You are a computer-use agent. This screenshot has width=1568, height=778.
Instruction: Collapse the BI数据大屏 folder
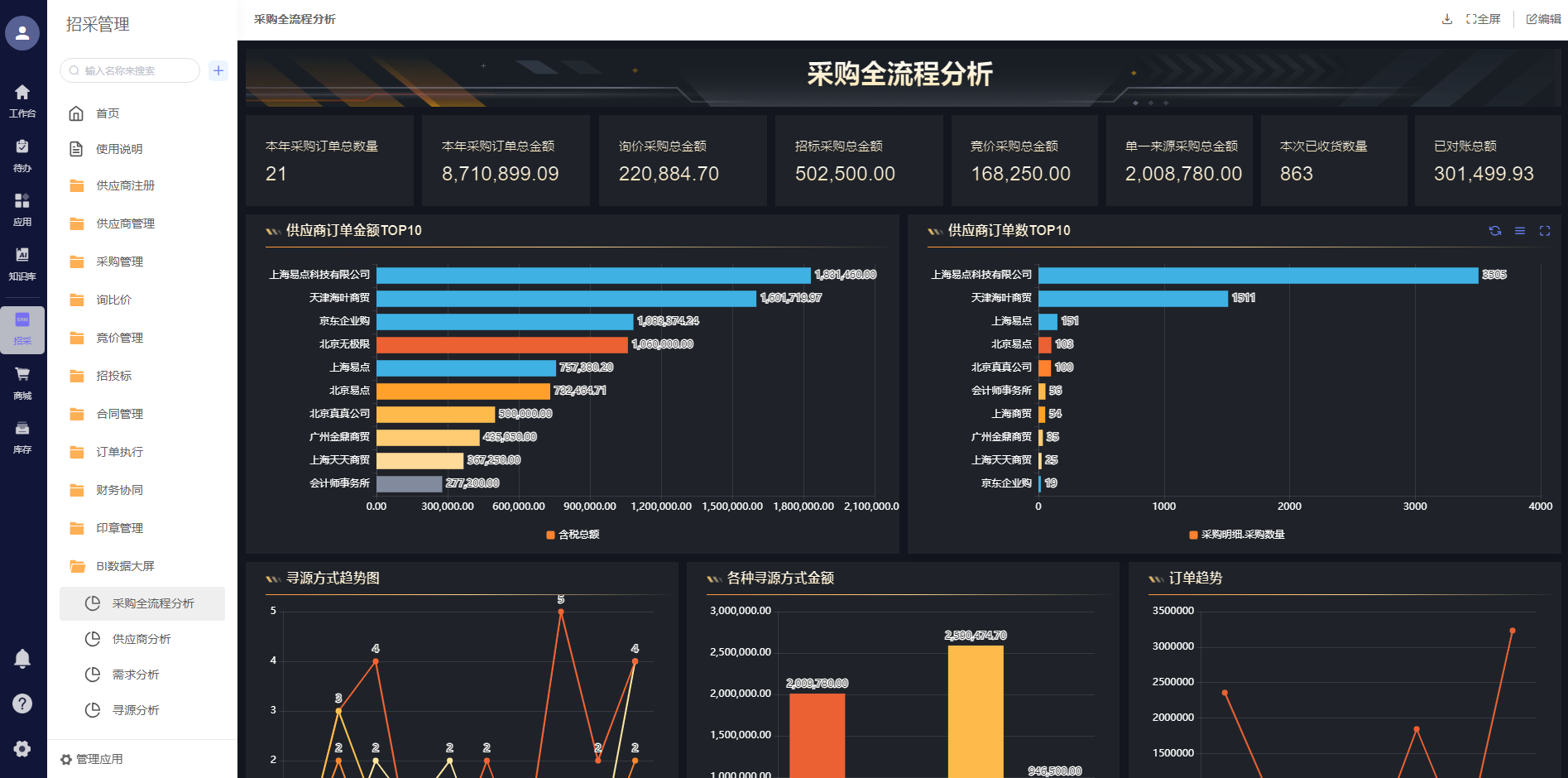[125, 566]
